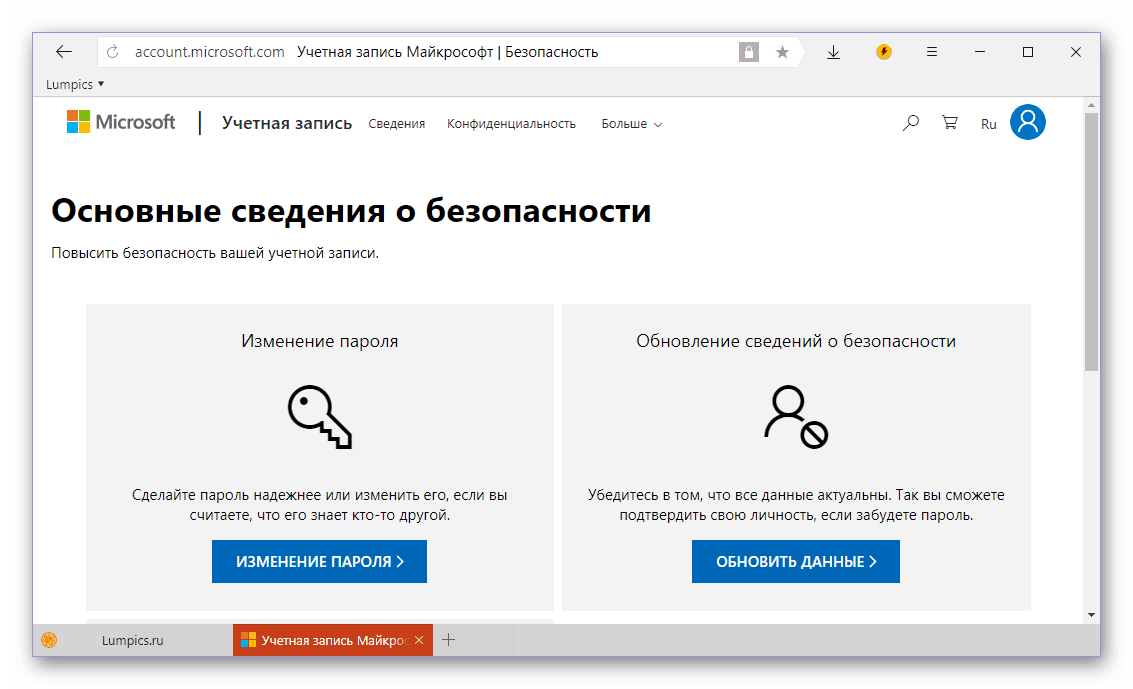Expand the Больше dropdown menu
The width and height of the screenshot is (1133, 689).
coord(631,124)
